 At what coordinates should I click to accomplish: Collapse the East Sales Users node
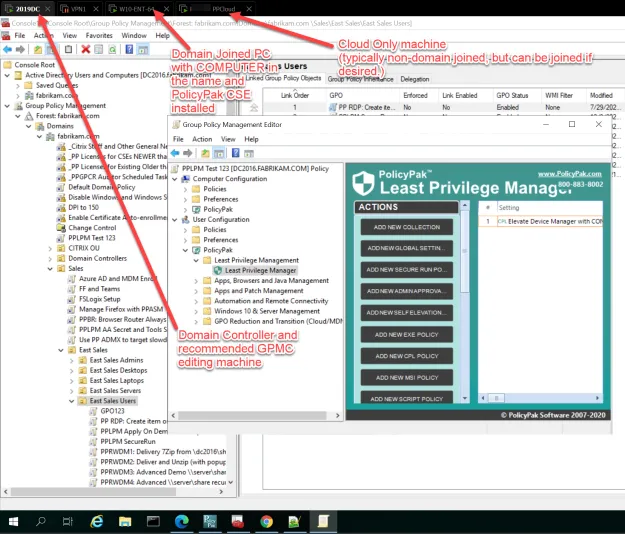pos(72,401)
